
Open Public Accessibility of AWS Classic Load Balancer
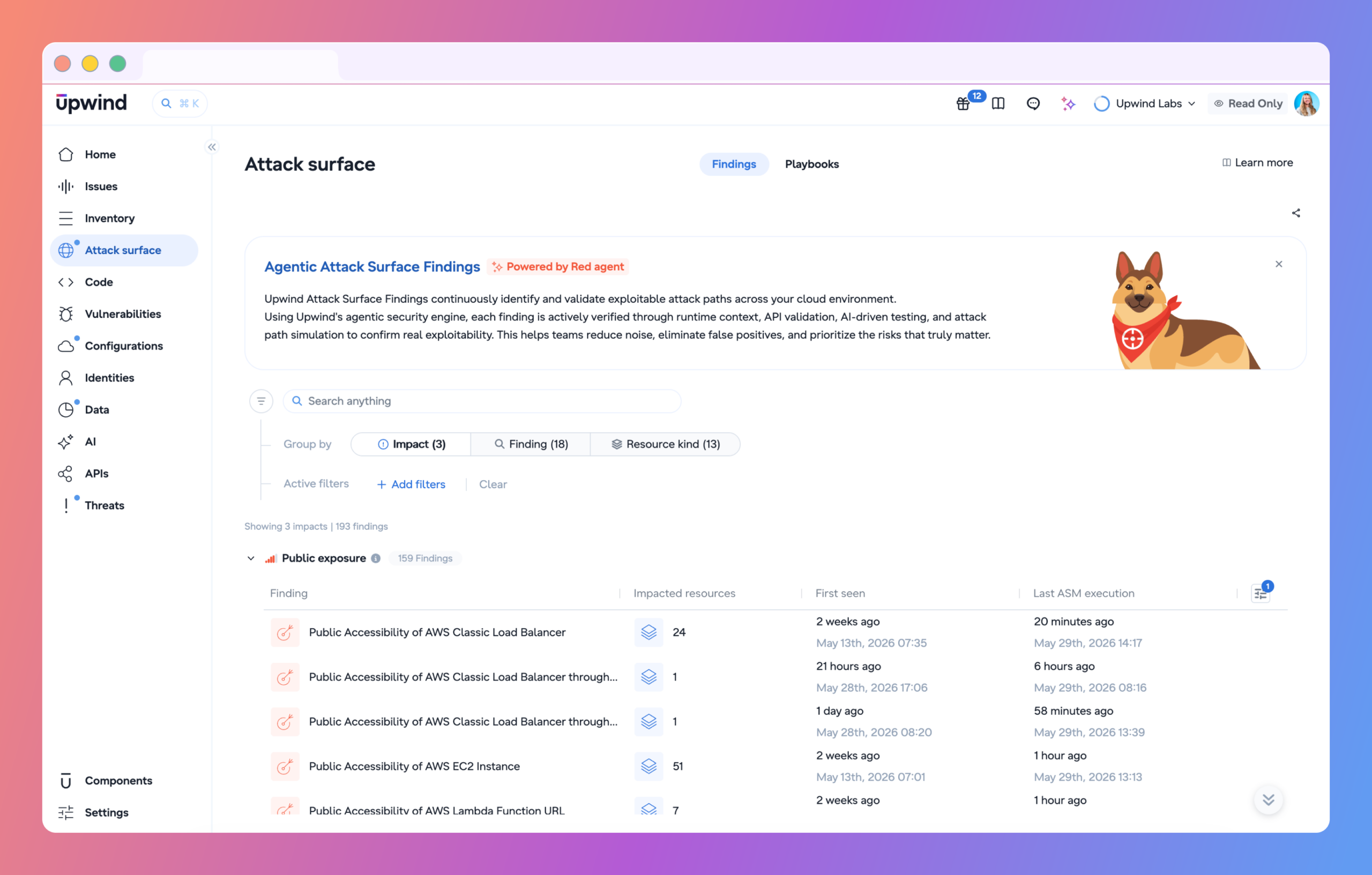437,632
